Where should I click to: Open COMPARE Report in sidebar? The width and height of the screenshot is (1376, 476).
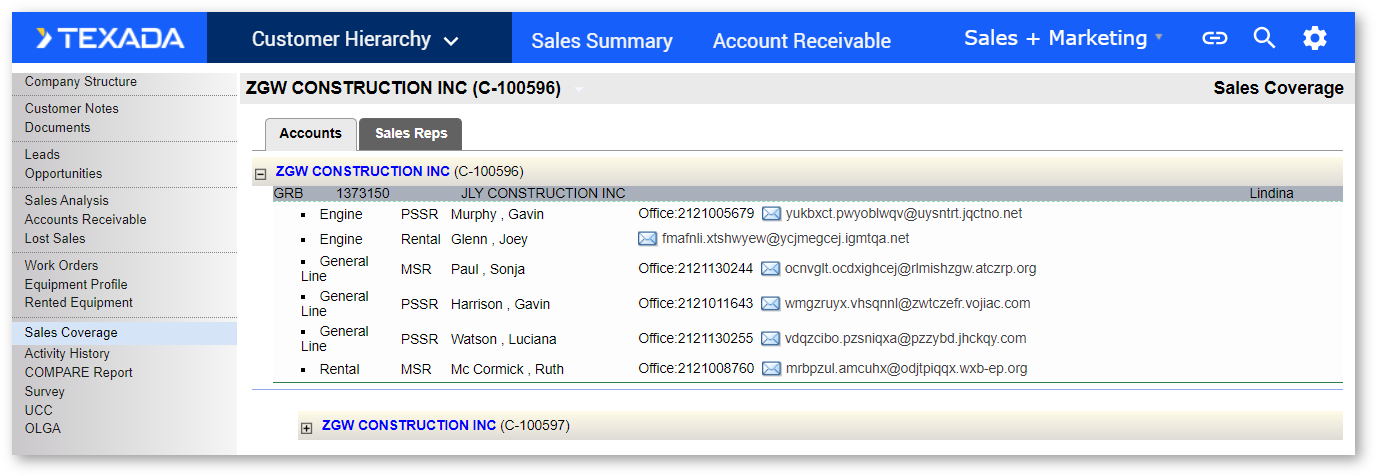click(x=79, y=372)
